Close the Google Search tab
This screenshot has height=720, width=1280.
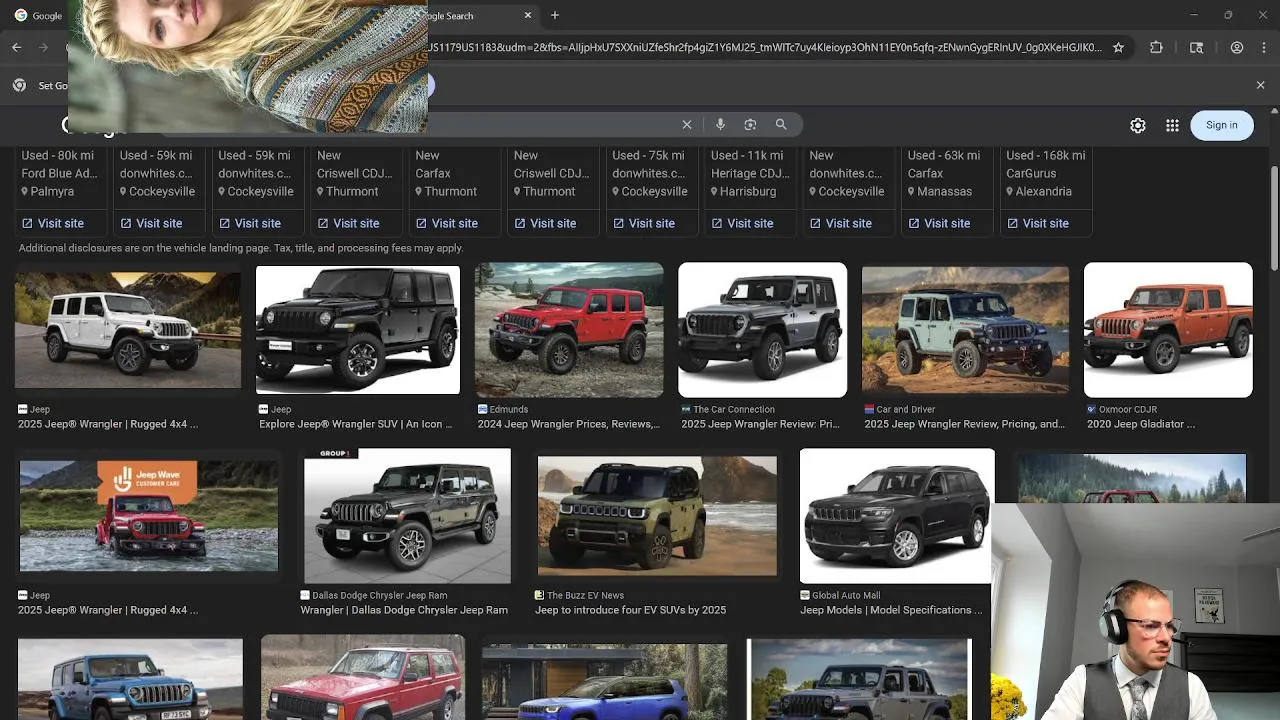[528, 15]
